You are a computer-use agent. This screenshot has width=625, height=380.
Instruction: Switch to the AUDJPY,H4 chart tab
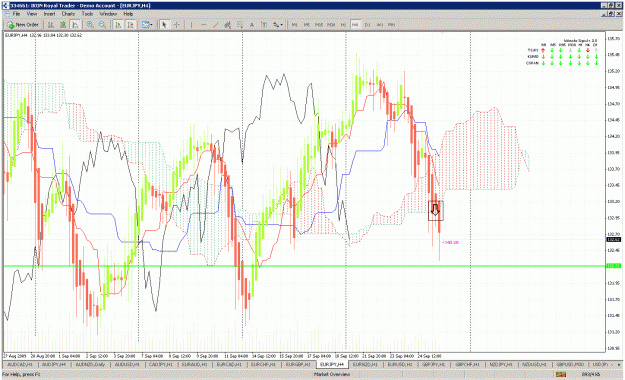pyautogui.click(x=54, y=364)
